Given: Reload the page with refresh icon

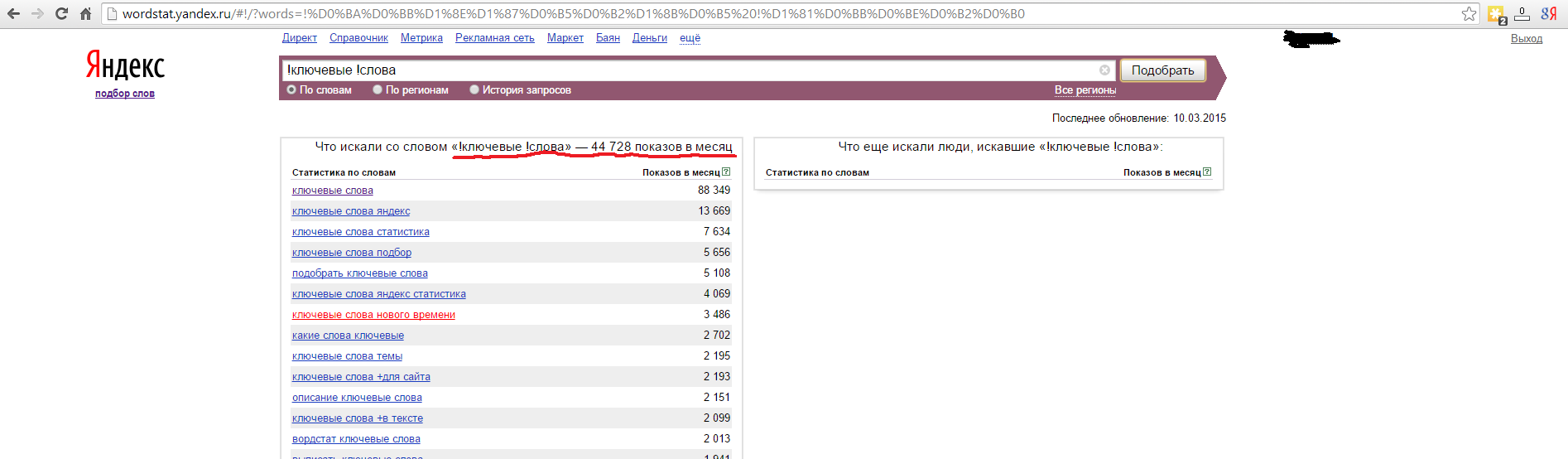Looking at the screenshot, I should tap(61, 13).
